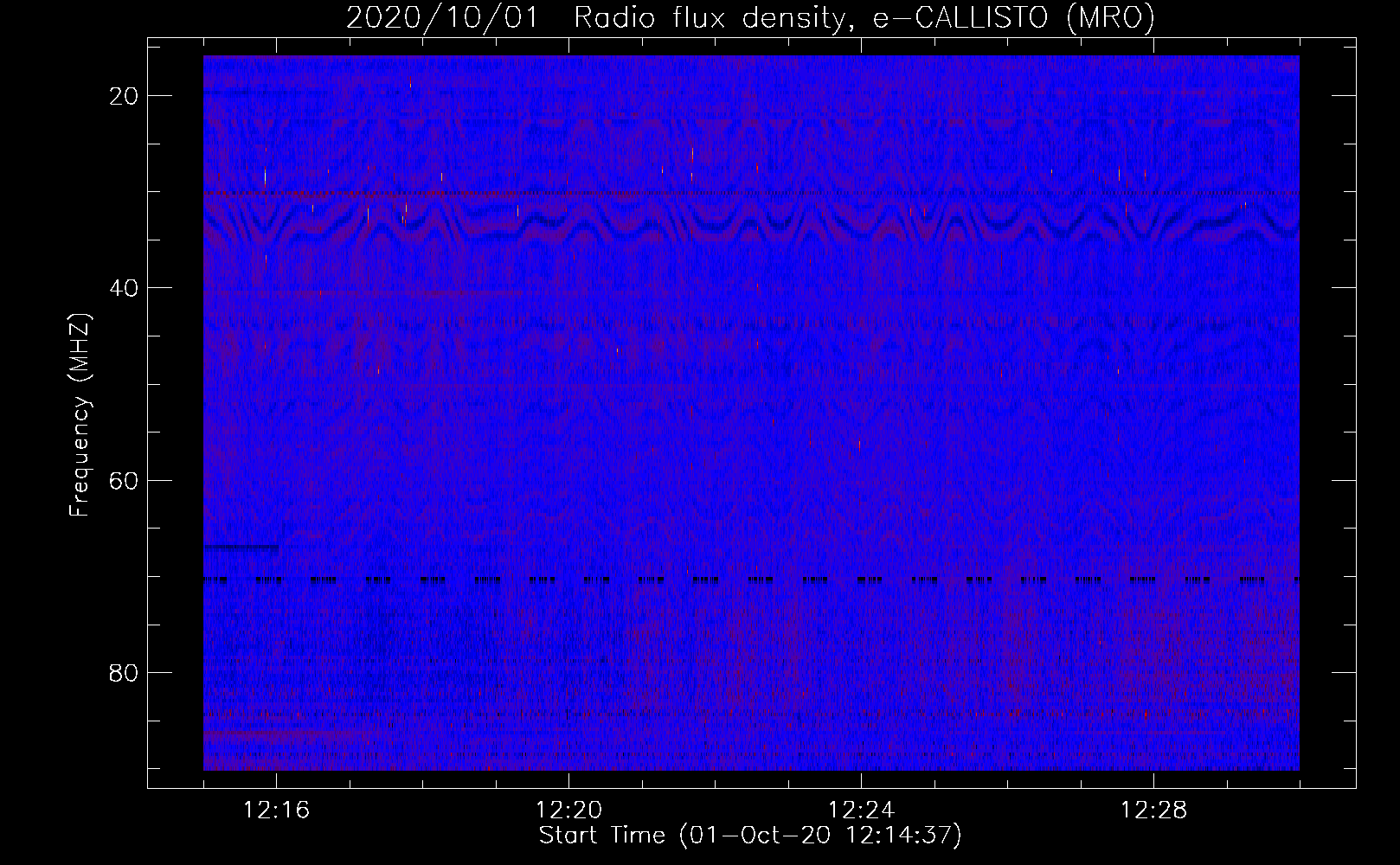The height and width of the screenshot is (865, 1400).
Task: Click the 60 frequency tick label
Action: click(x=125, y=481)
